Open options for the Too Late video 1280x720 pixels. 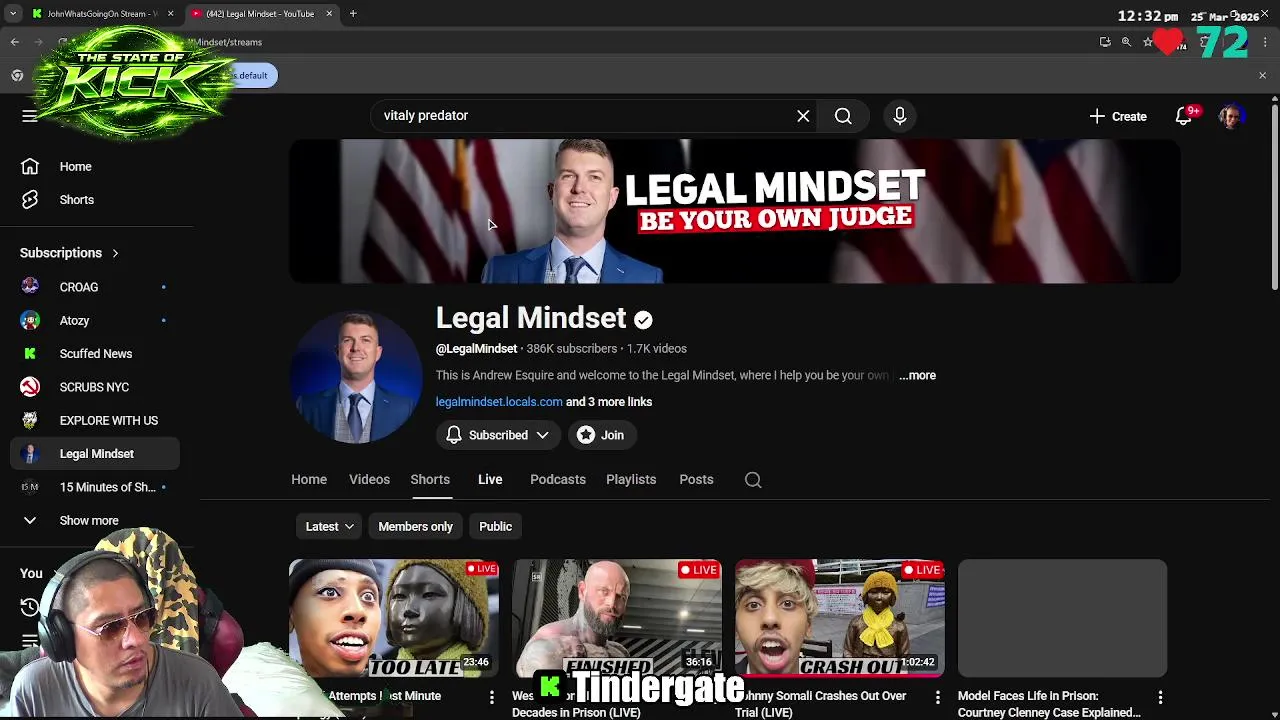coord(491,697)
